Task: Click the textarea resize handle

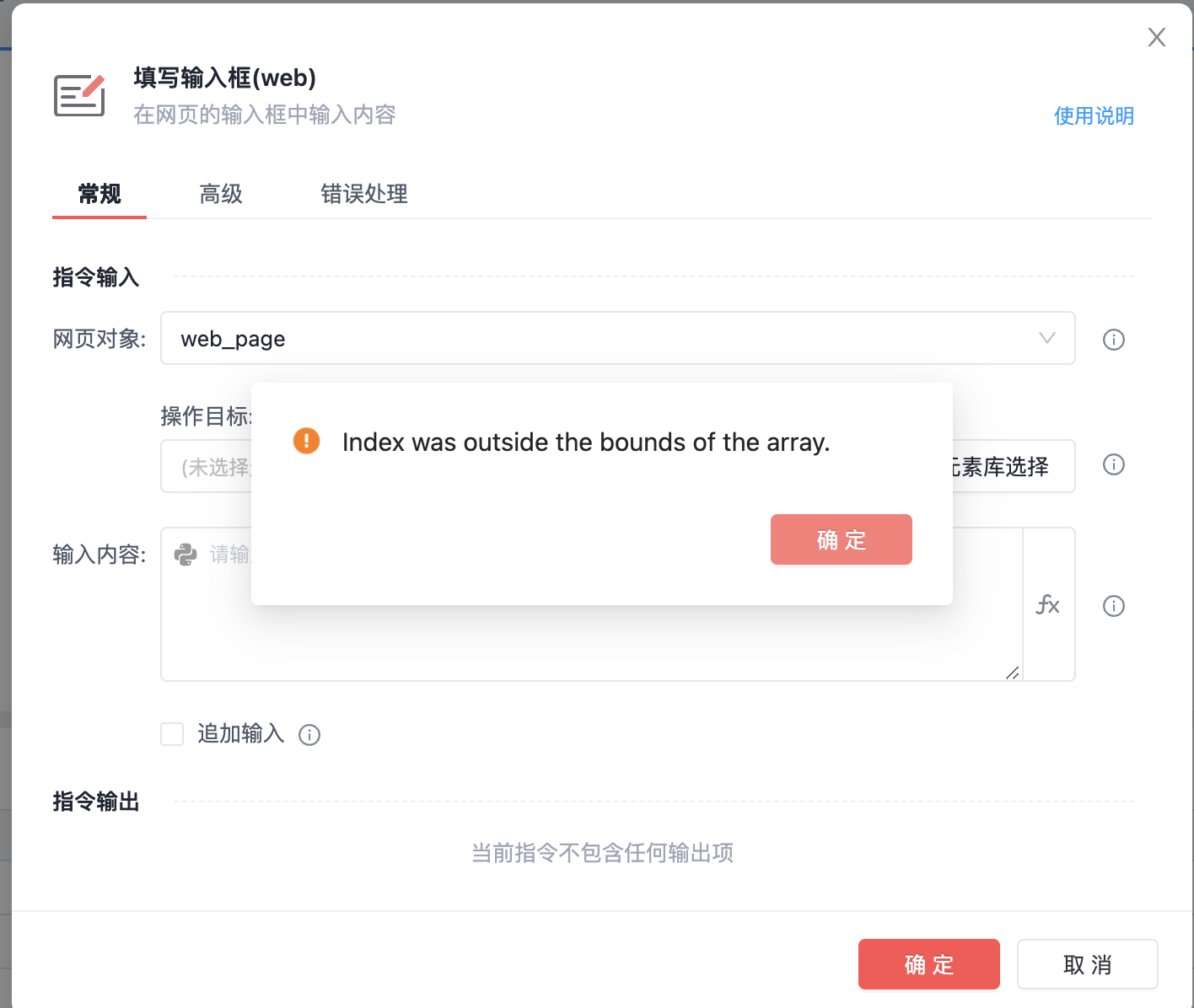Action: [1013, 672]
